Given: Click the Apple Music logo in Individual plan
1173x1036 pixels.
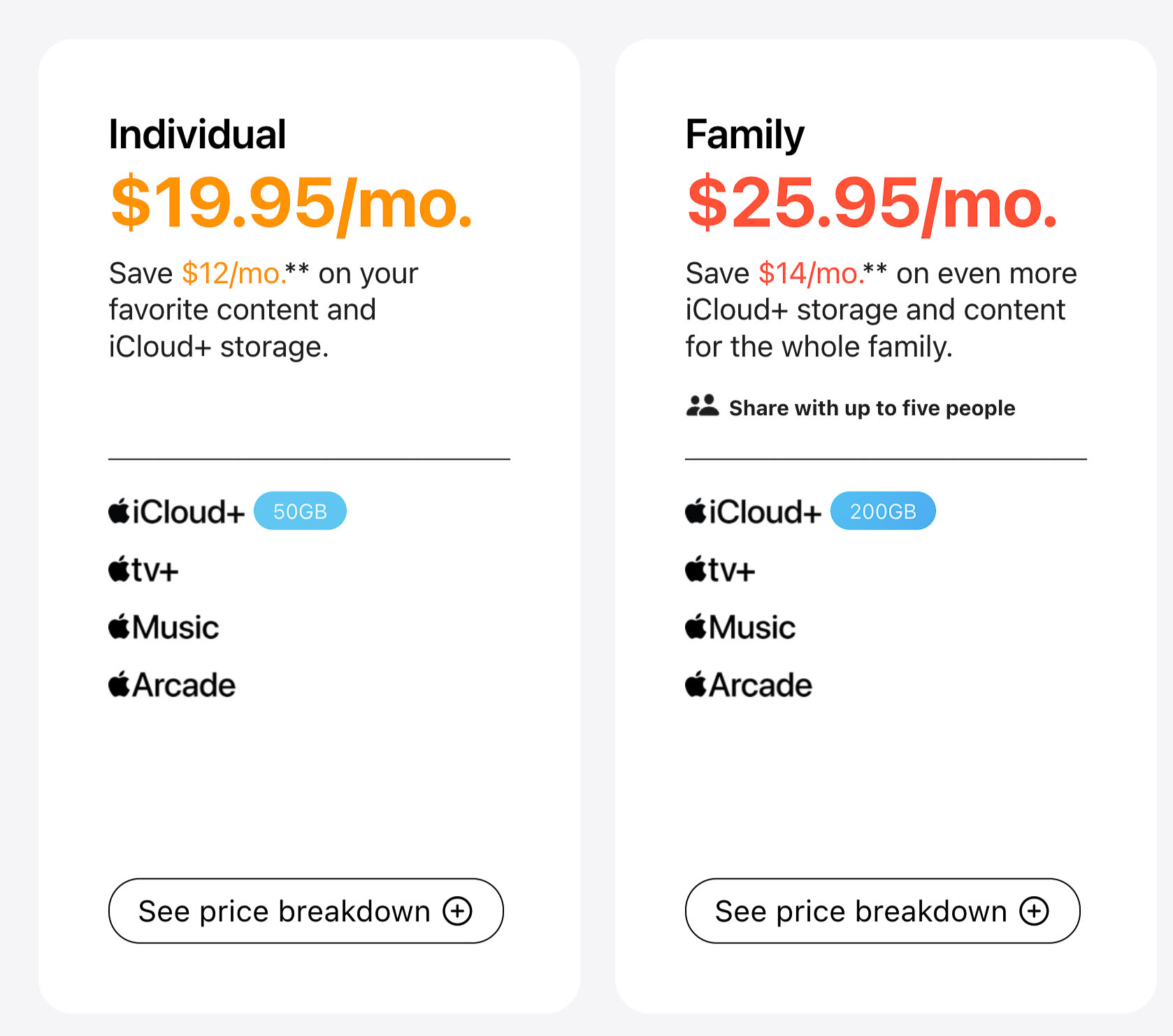Looking at the screenshot, I should coord(164,626).
